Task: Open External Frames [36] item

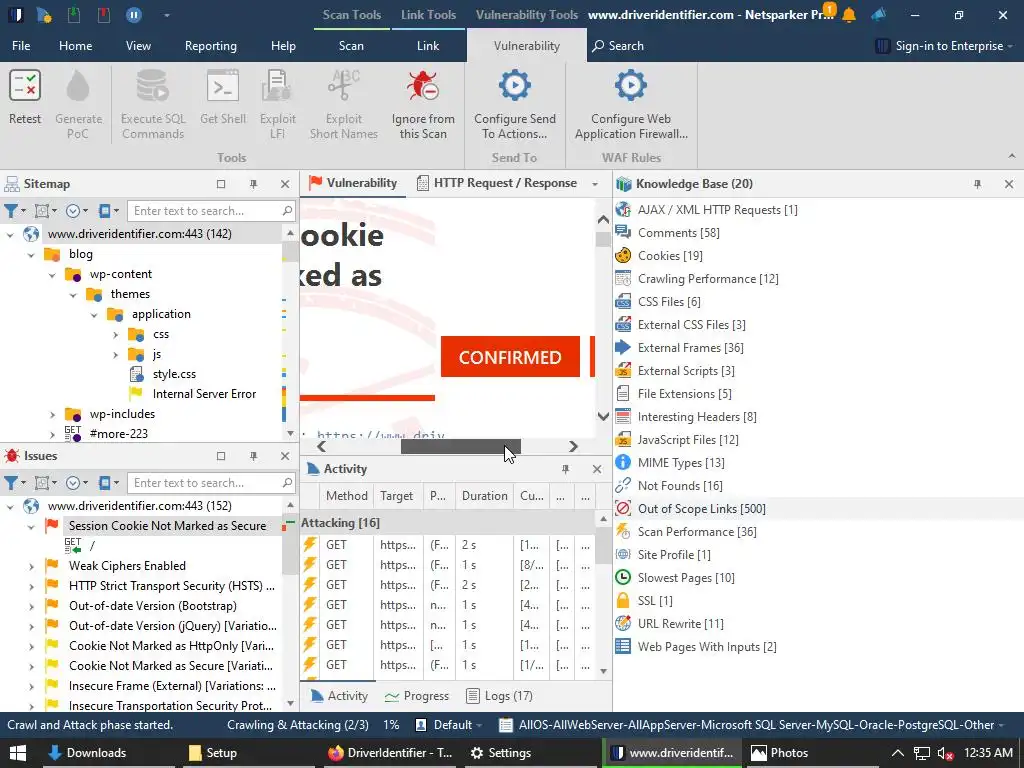Action: tap(690, 348)
